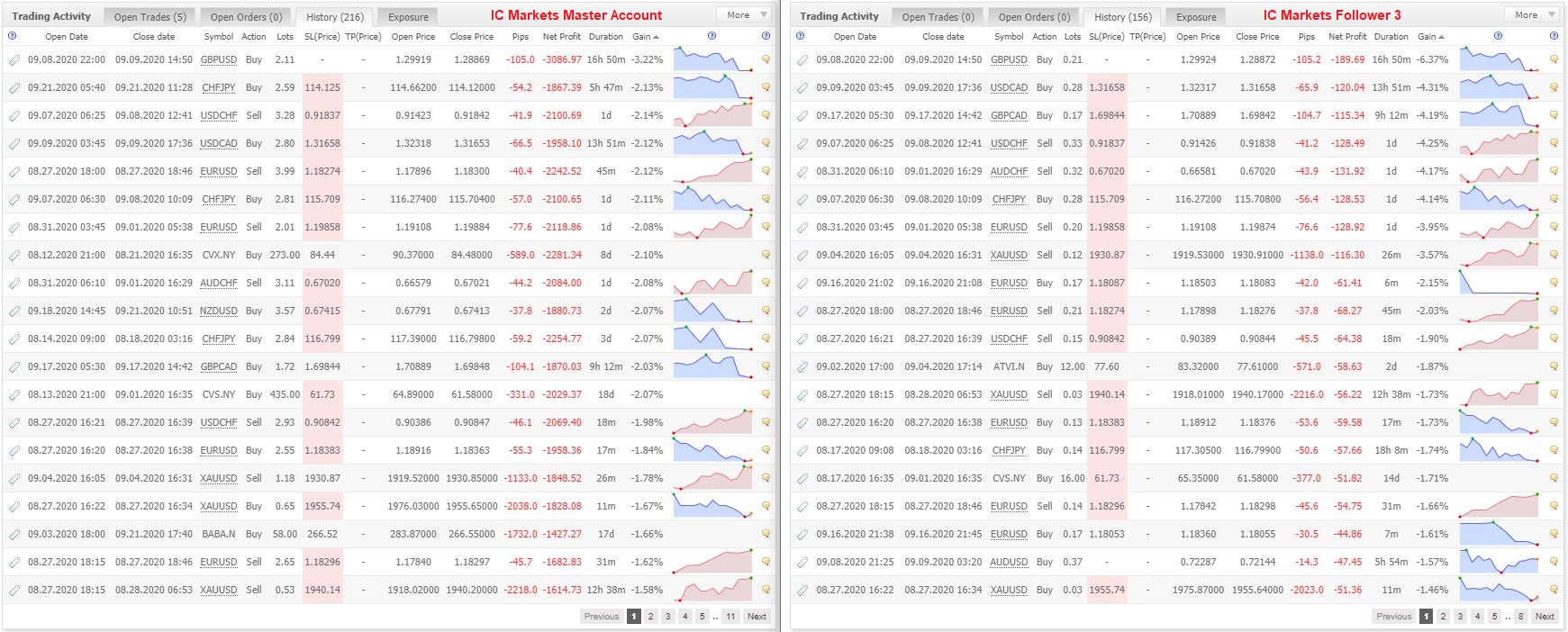This screenshot has width=1568, height=632.
Task: Sort Follower 3 table by Open Date
Action: click(855, 37)
